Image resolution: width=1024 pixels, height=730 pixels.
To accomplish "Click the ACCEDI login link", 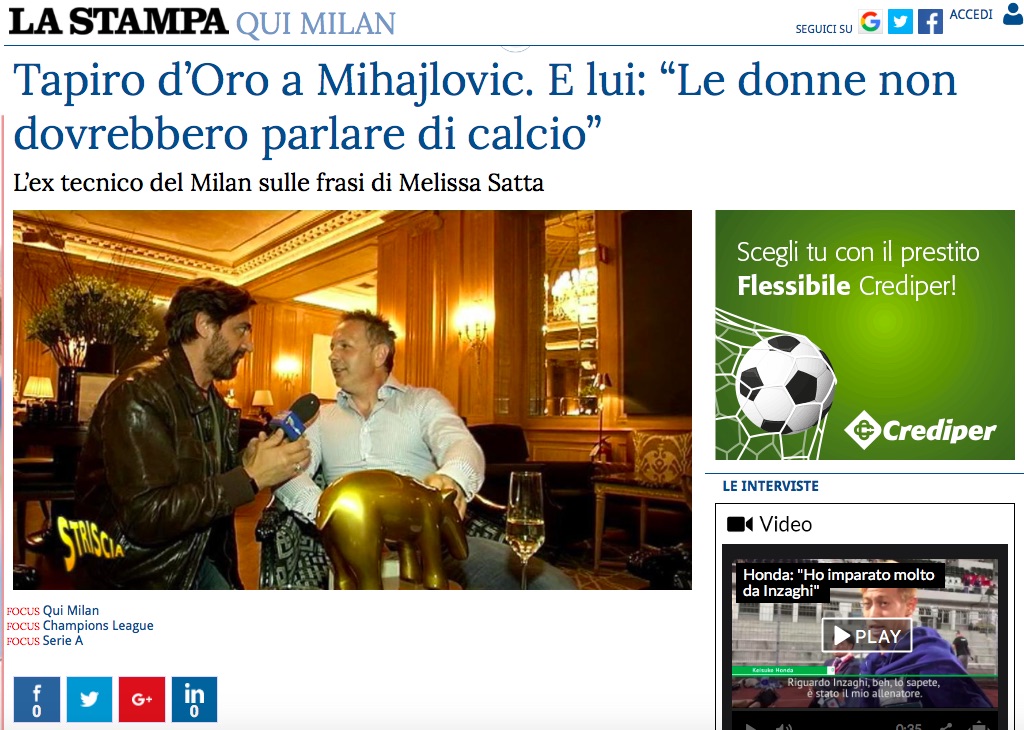I will point(970,14).
